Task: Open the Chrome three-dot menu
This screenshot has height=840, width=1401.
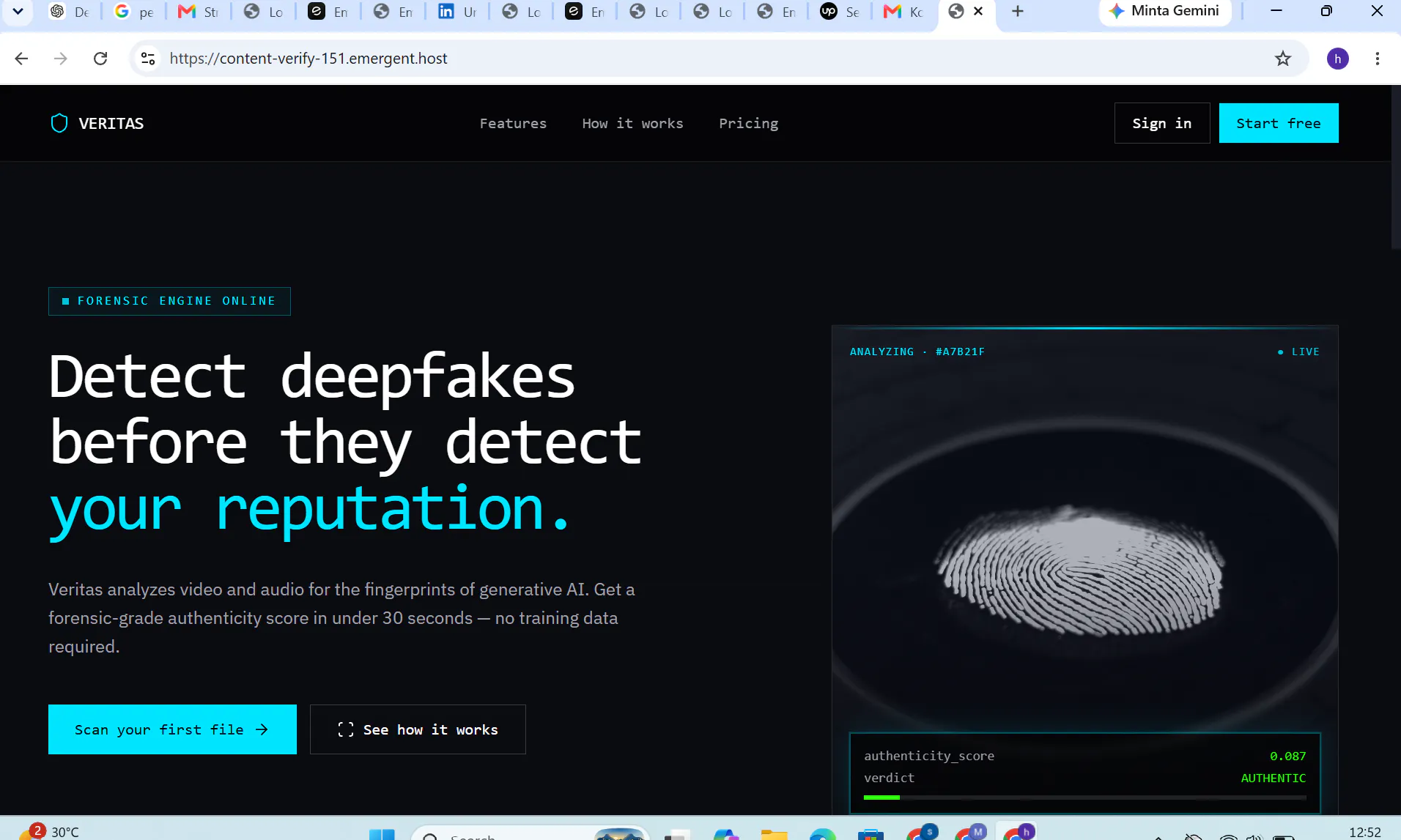Action: [x=1378, y=59]
